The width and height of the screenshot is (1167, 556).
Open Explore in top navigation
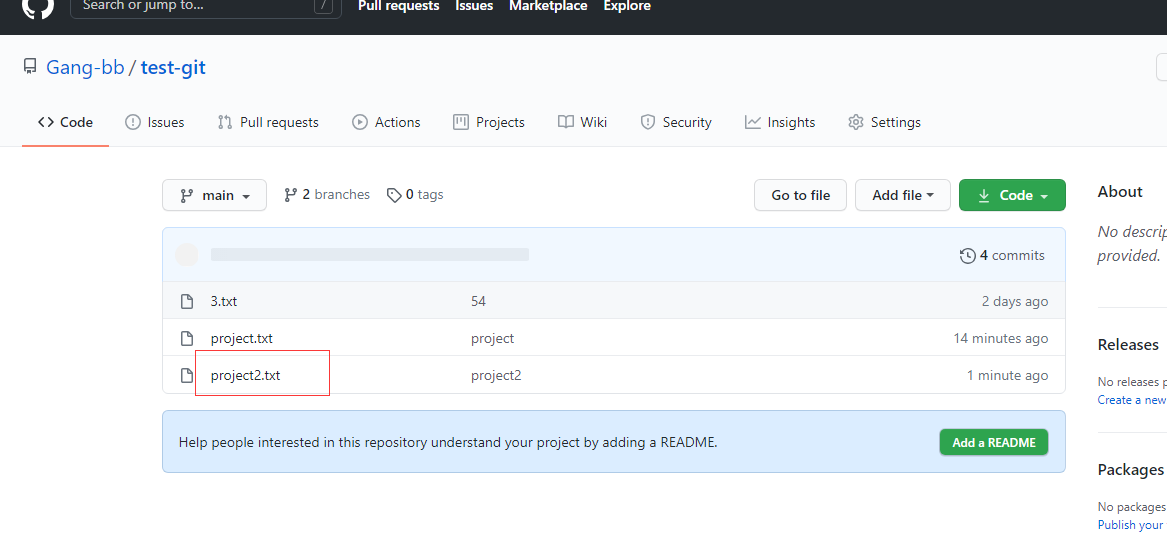627,6
